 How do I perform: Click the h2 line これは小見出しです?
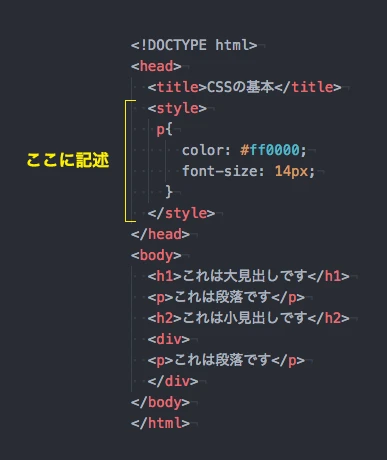click(249, 318)
